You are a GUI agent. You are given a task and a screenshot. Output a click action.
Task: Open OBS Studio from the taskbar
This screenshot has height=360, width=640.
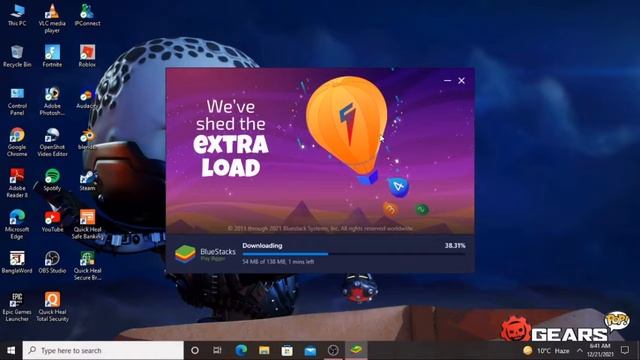point(333,350)
